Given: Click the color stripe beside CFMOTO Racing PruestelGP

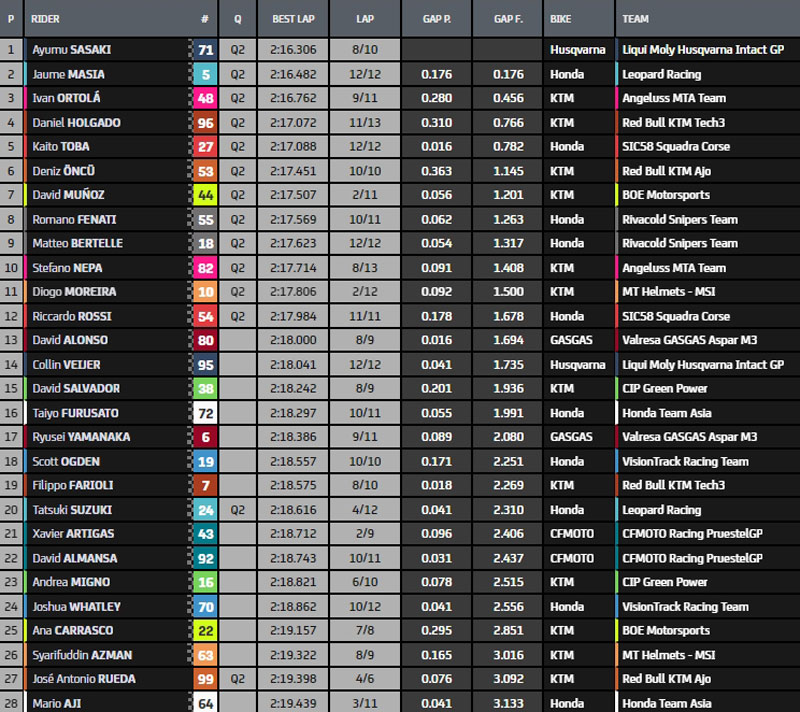Looking at the screenshot, I should pyautogui.click(x=618, y=534).
